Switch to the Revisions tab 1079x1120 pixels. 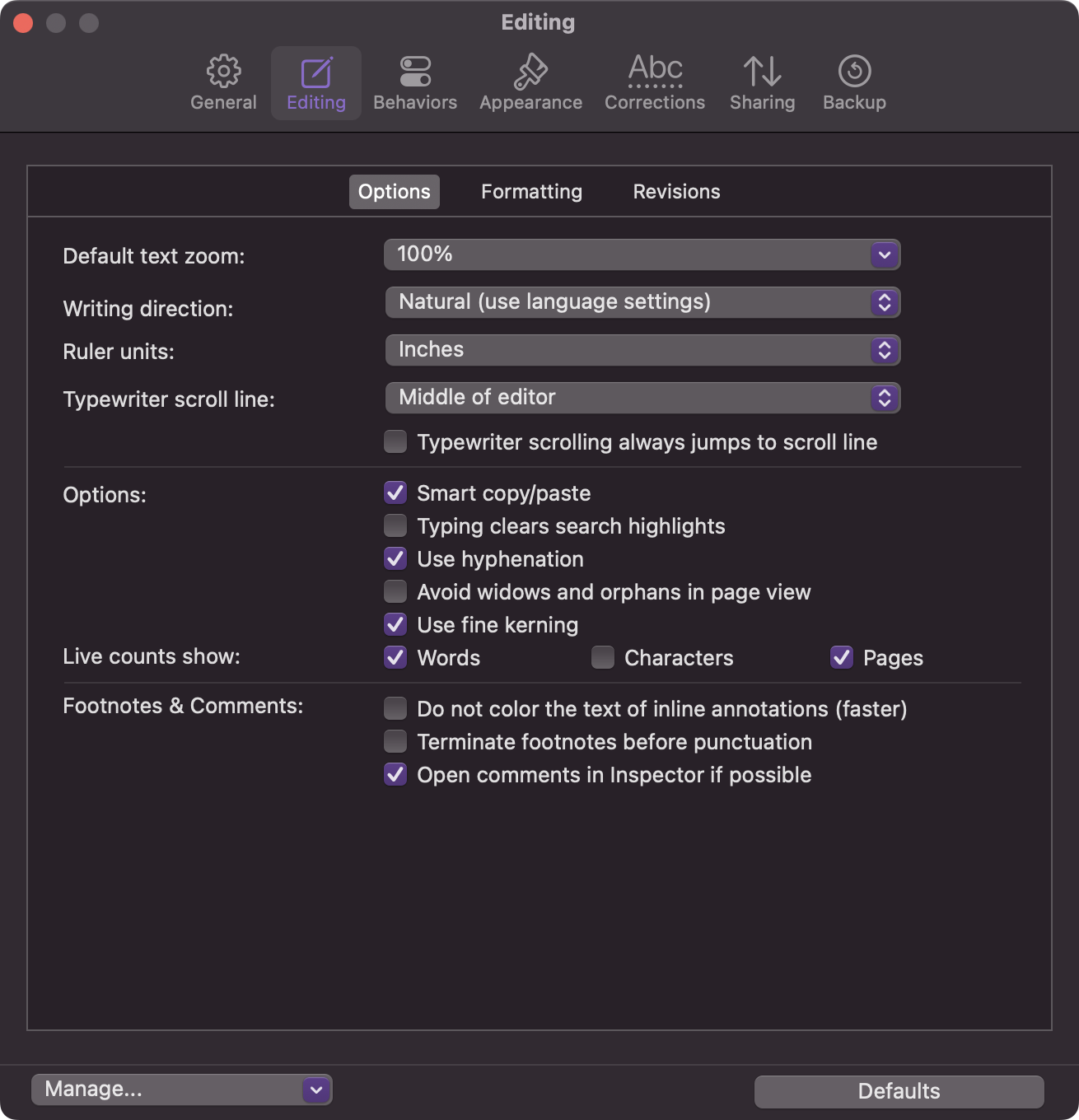[x=676, y=192]
